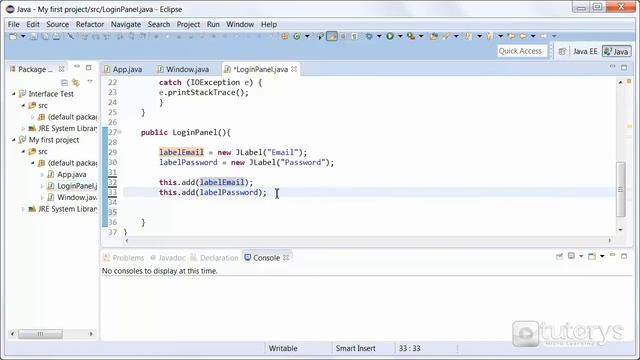Open the Refactor menu
This screenshot has width=640, height=360.
[x=90, y=24]
